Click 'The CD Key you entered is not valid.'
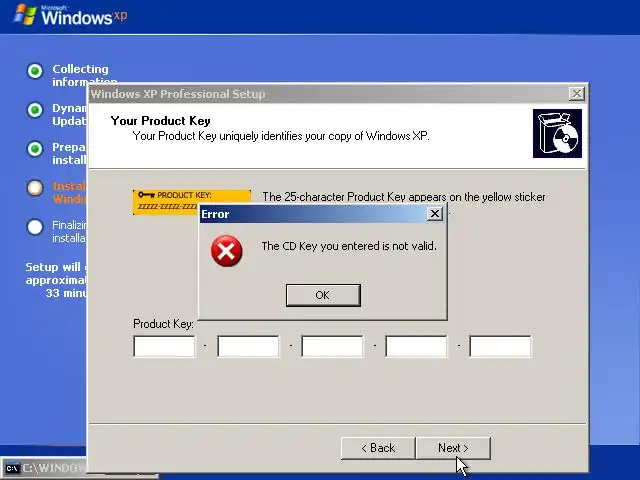640x480 pixels. pyautogui.click(x=349, y=246)
